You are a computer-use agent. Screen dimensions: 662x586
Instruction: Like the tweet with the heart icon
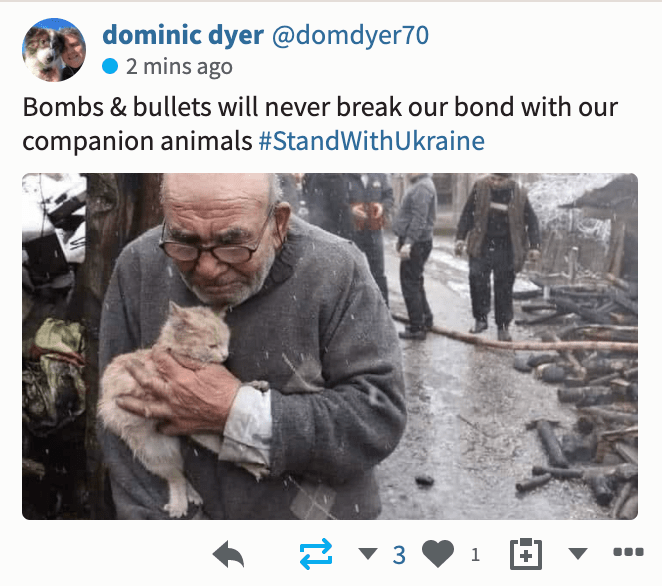[438, 553]
